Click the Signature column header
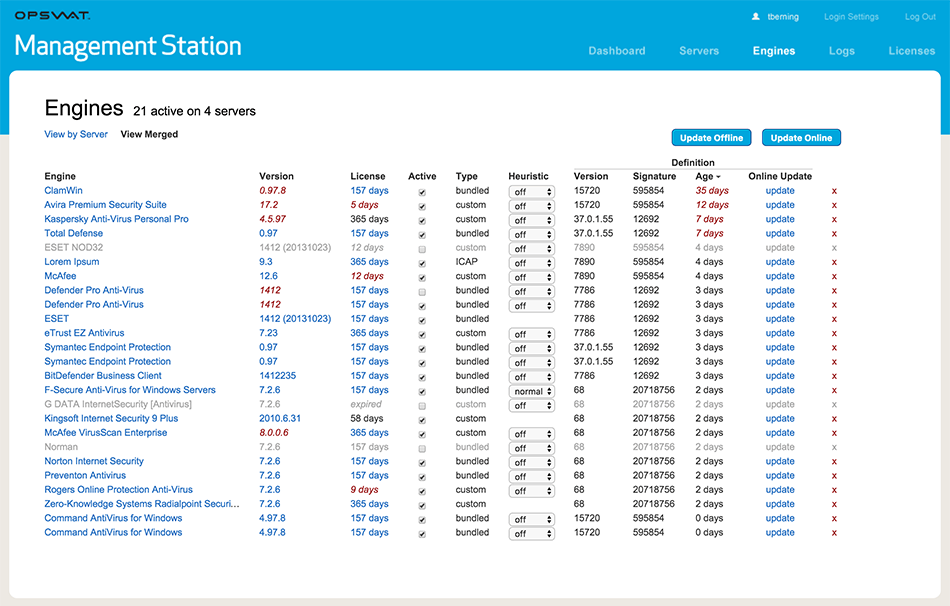 click(x=654, y=176)
